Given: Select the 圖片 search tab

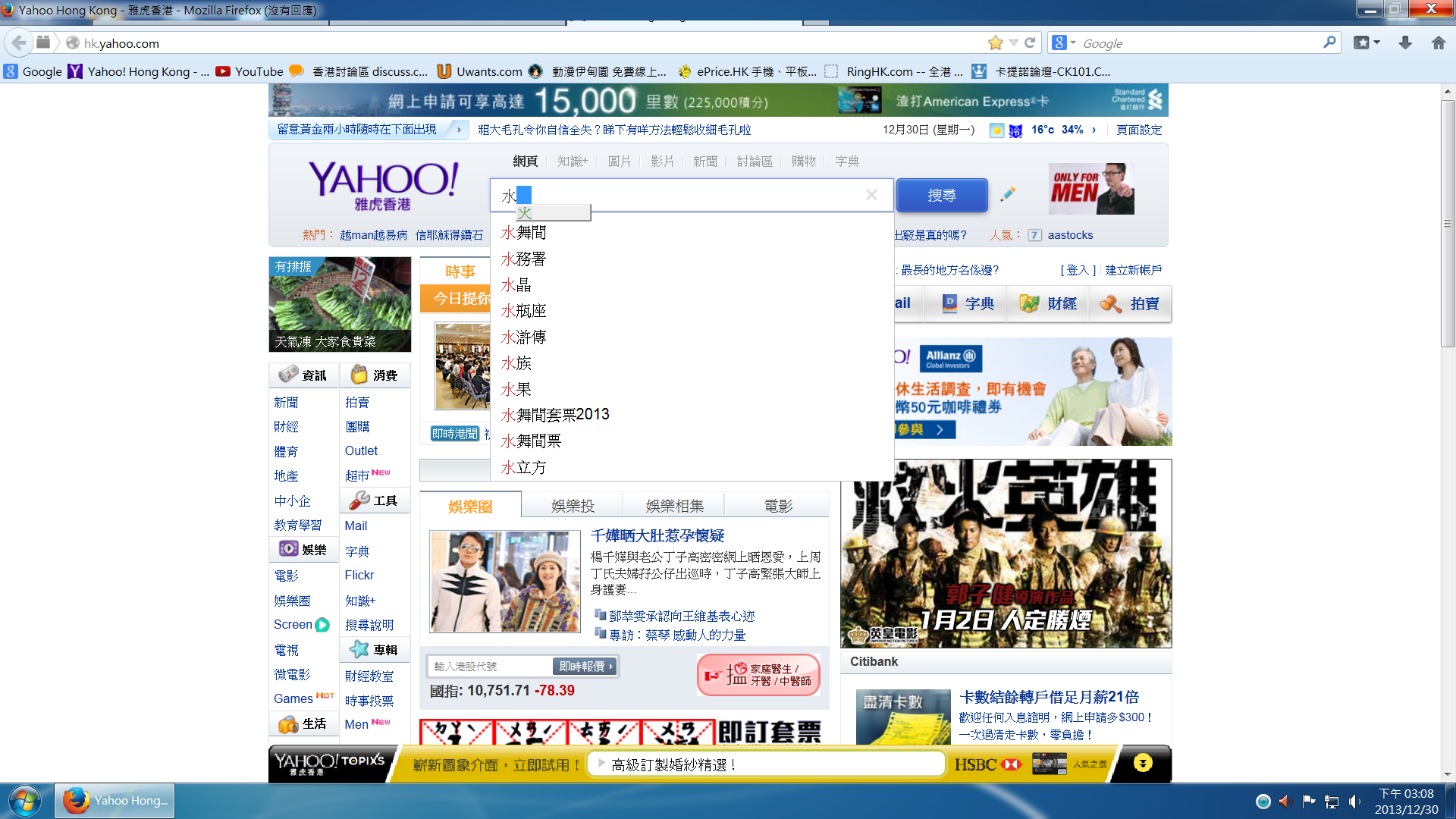Looking at the screenshot, I should 620,162.
